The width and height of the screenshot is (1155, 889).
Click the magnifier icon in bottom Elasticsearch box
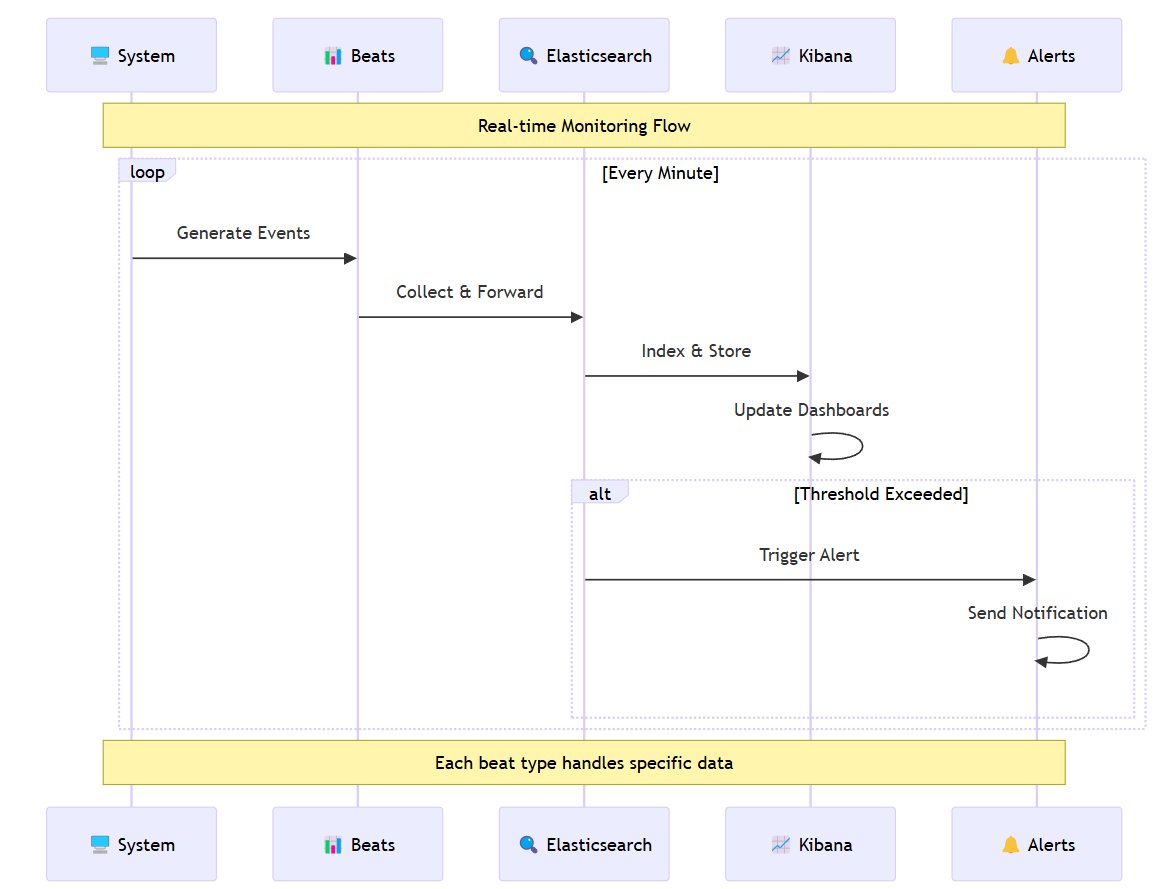(x=528, y=845)
